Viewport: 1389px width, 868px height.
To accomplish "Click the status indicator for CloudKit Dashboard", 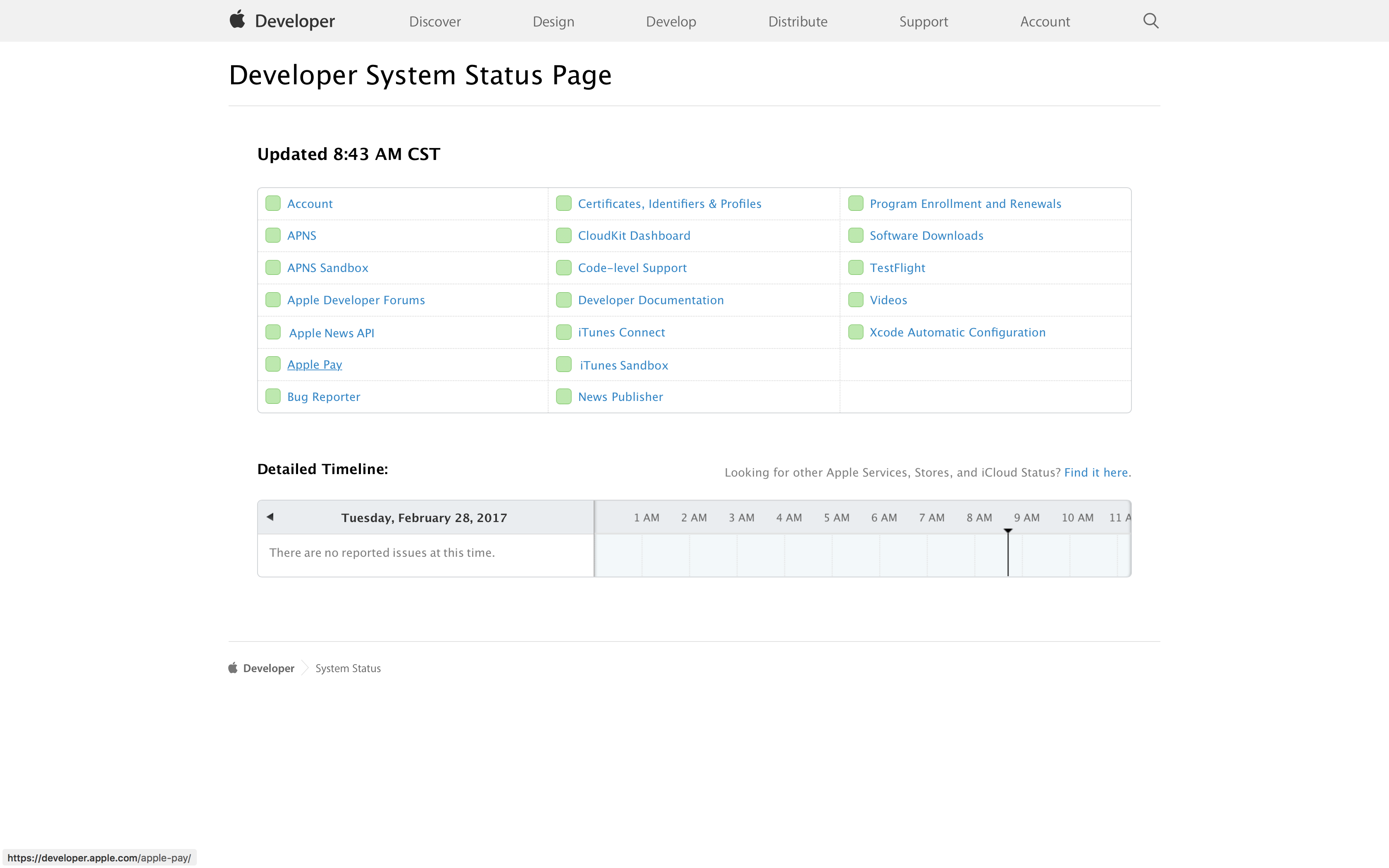I will point(564,235).
